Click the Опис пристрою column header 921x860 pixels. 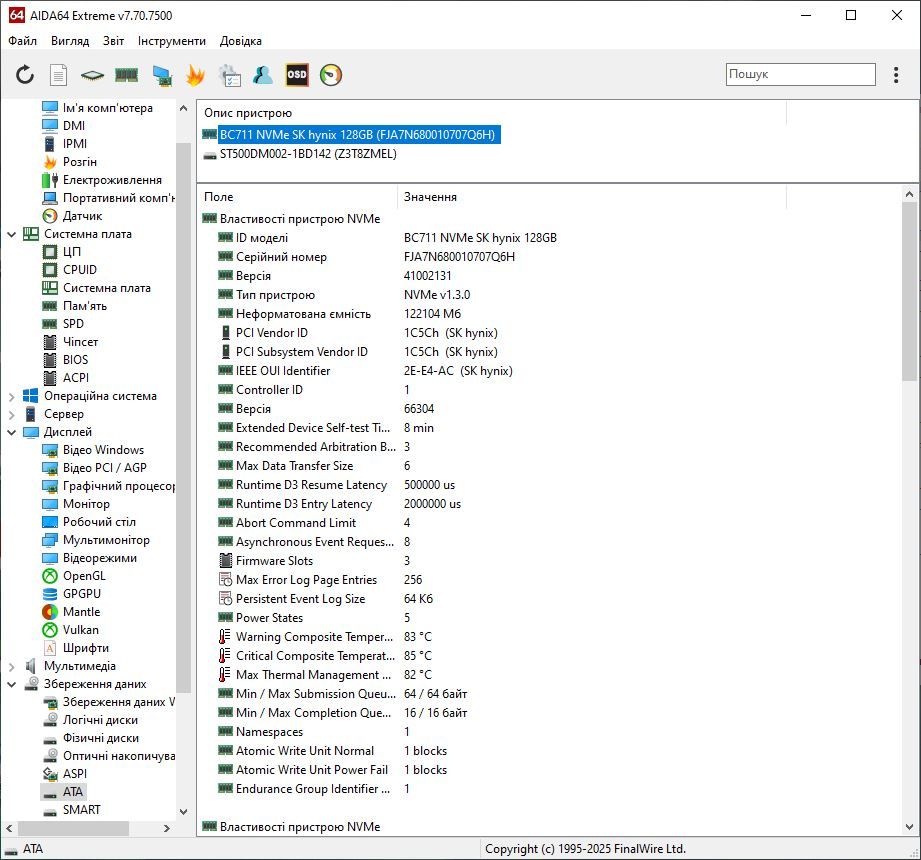point(492,113)
